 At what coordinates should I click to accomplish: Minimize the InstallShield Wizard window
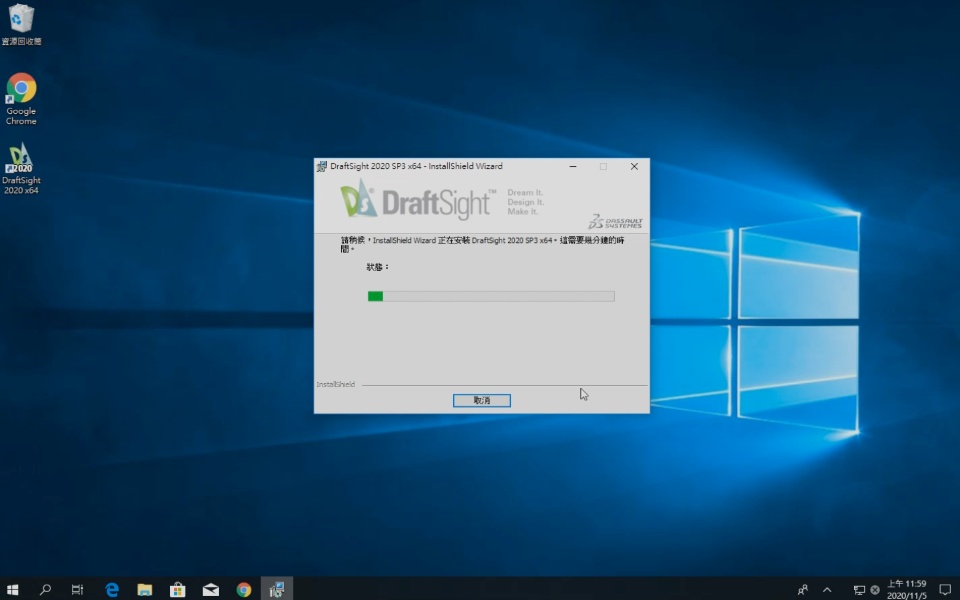tap(573, 166)
